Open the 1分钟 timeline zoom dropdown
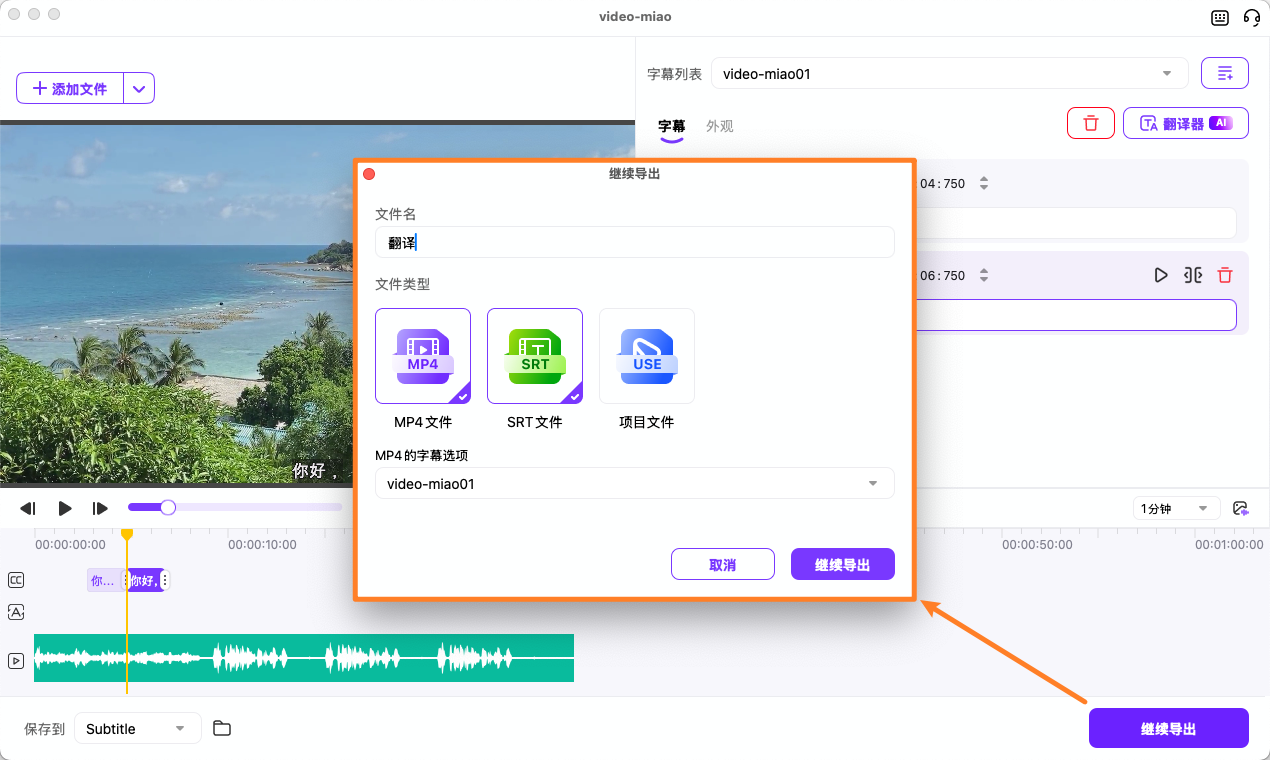Image resolution: width=1270 pixels, height=760 pixels. tap(1176, 508)
